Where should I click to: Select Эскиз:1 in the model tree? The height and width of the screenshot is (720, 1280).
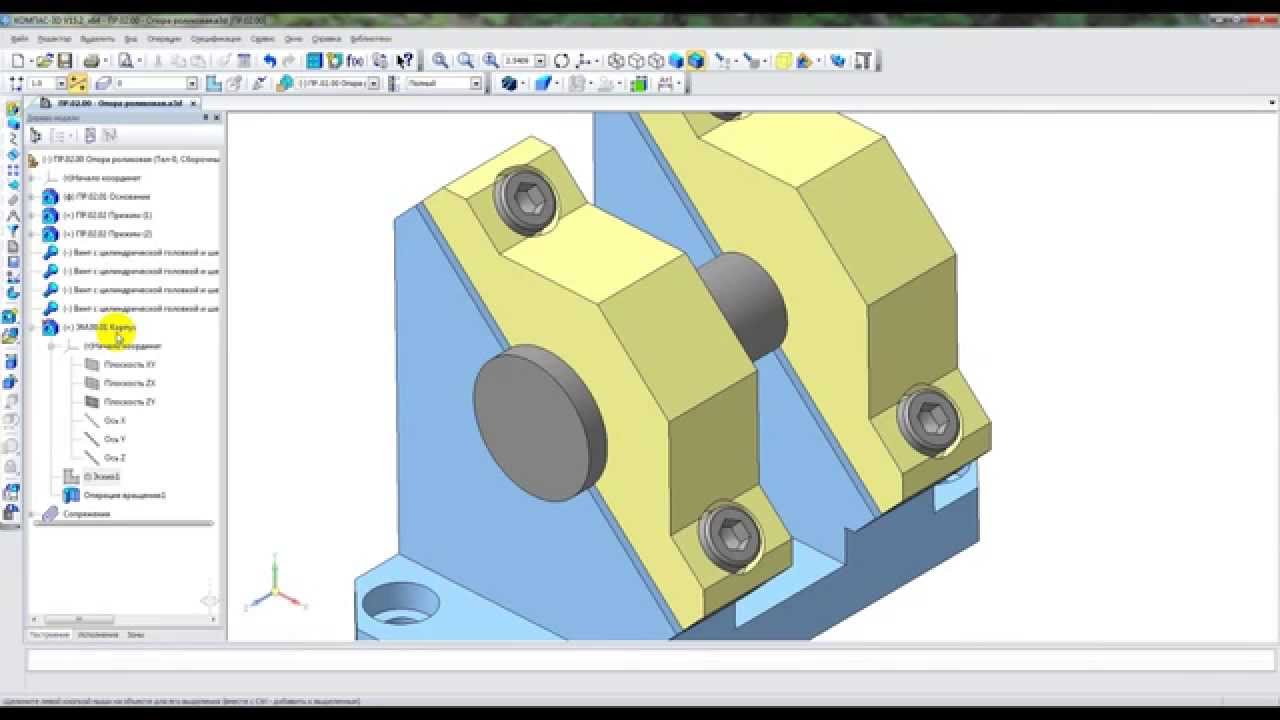coord(101,477)
